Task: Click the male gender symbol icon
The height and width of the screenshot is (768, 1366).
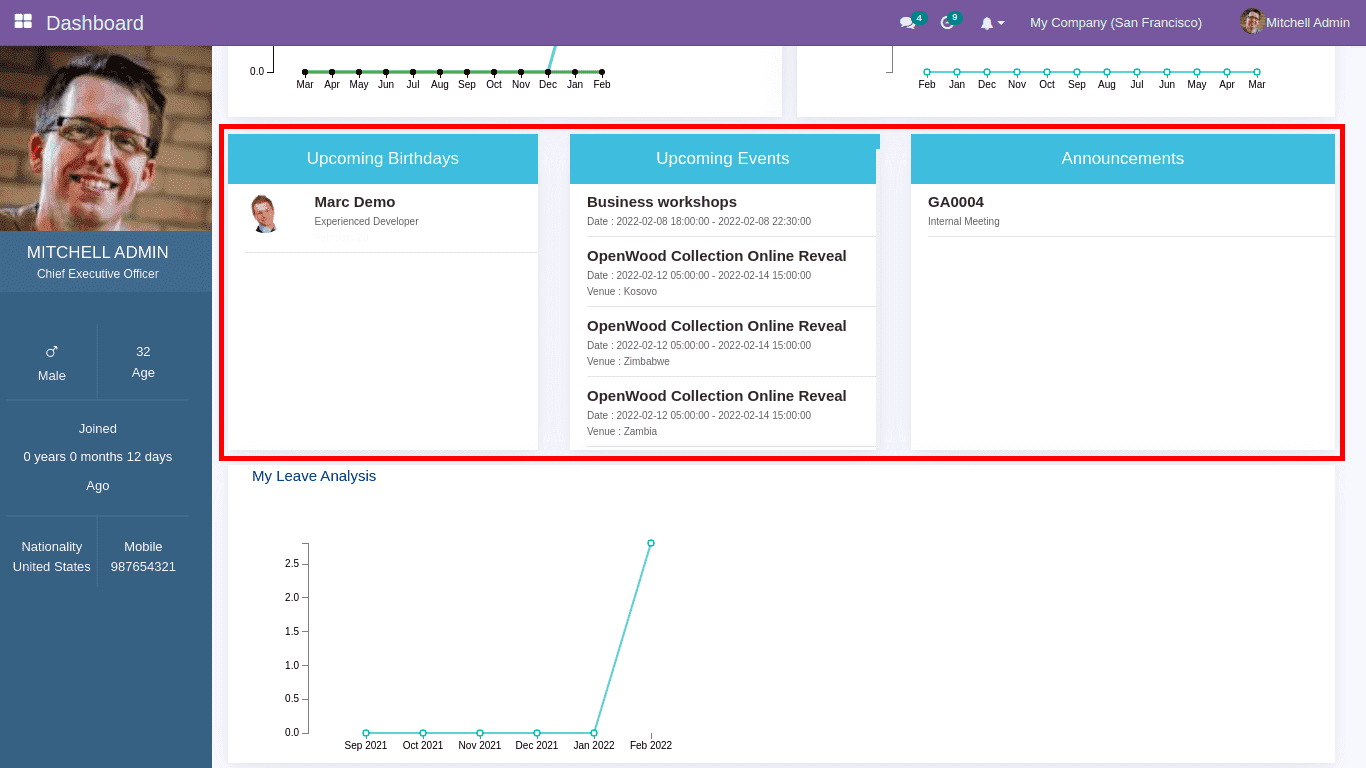Action: click(x=52, y=352)
